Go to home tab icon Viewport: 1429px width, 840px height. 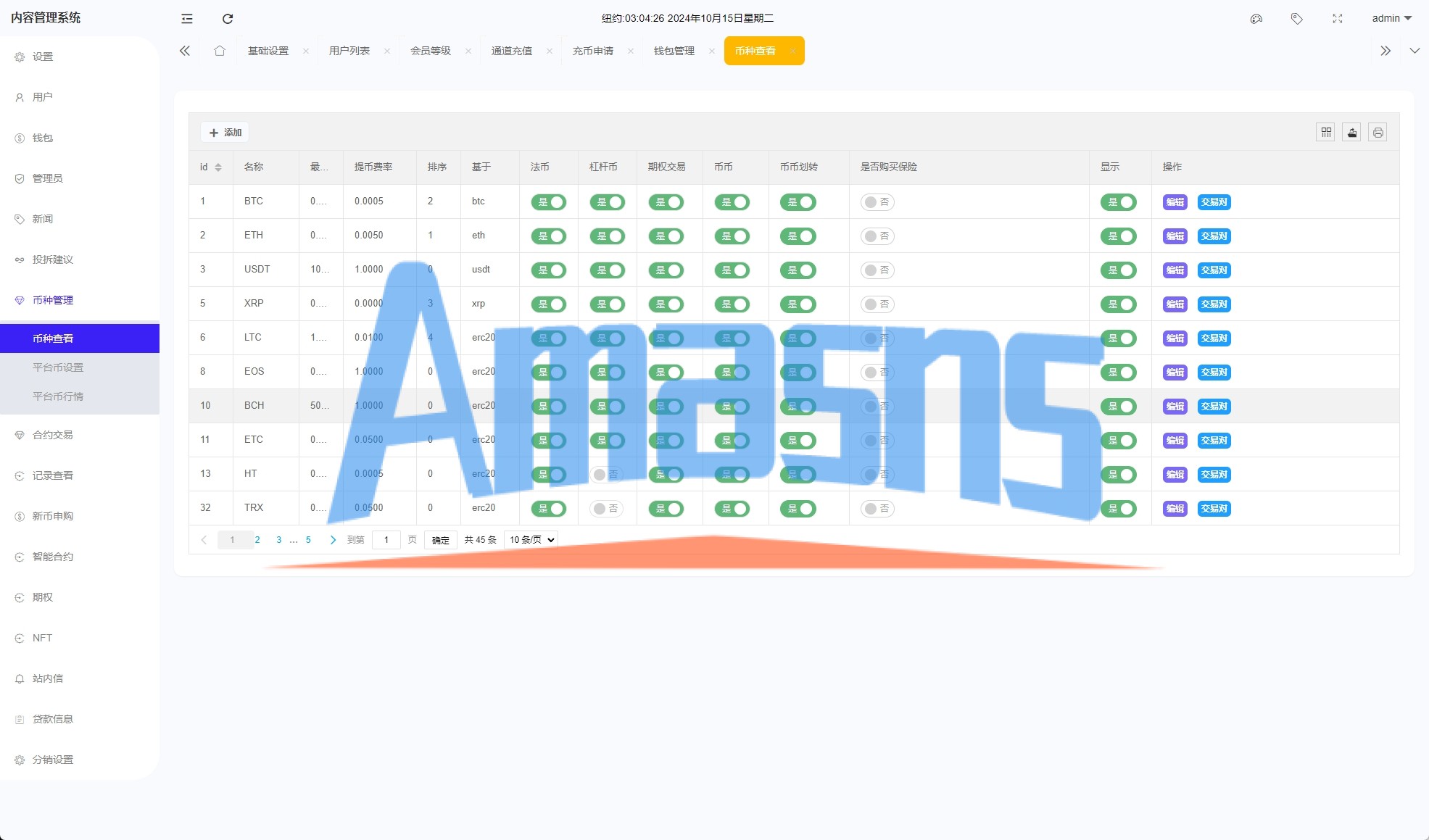[x=220, y=51]
